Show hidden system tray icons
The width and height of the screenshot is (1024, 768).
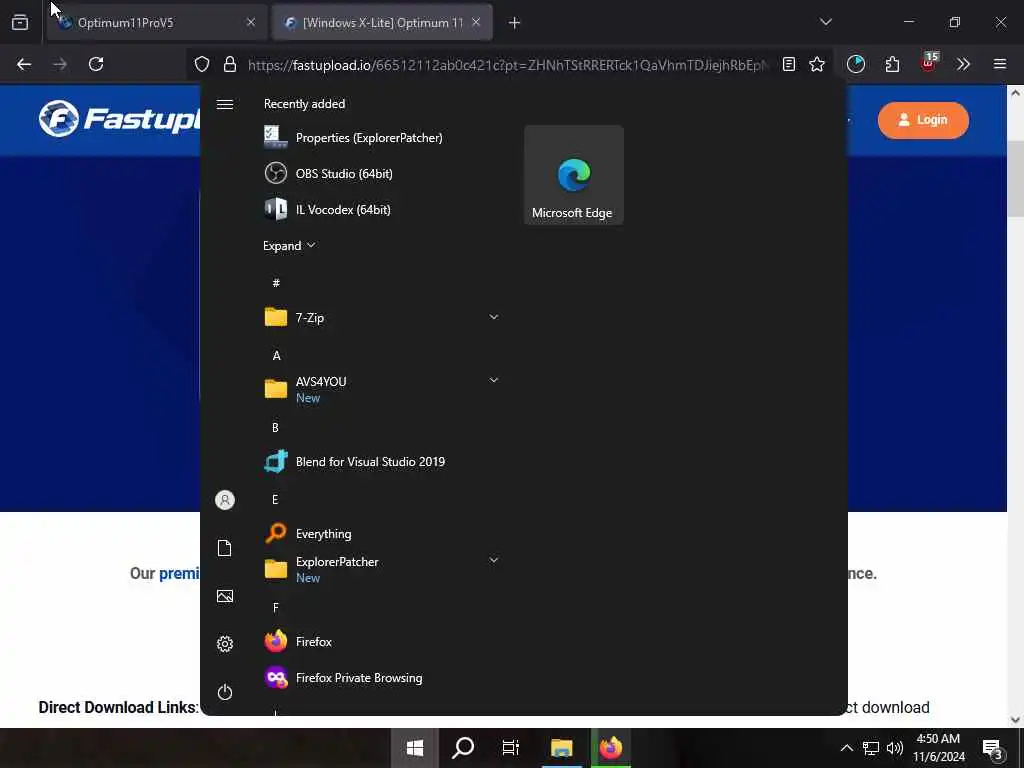(x=846, y=748)
